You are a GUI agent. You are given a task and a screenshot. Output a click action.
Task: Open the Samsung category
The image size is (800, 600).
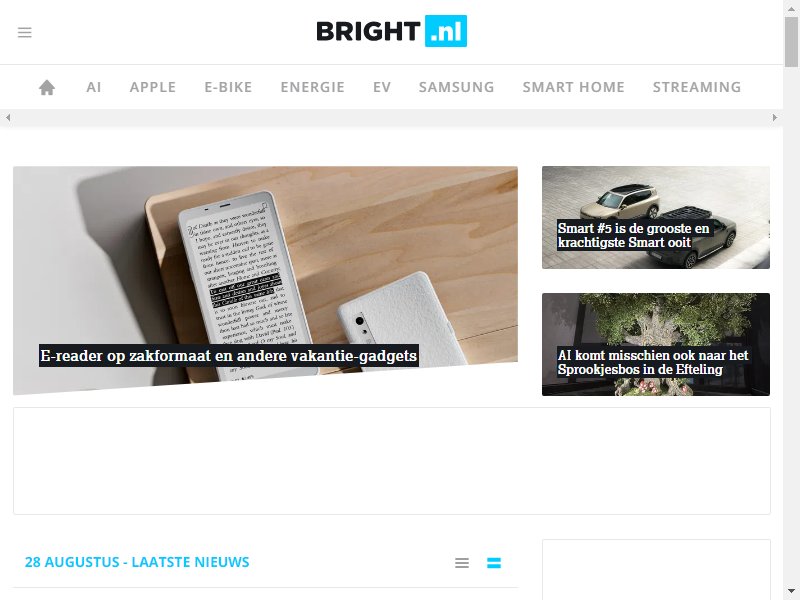[456, 87]
